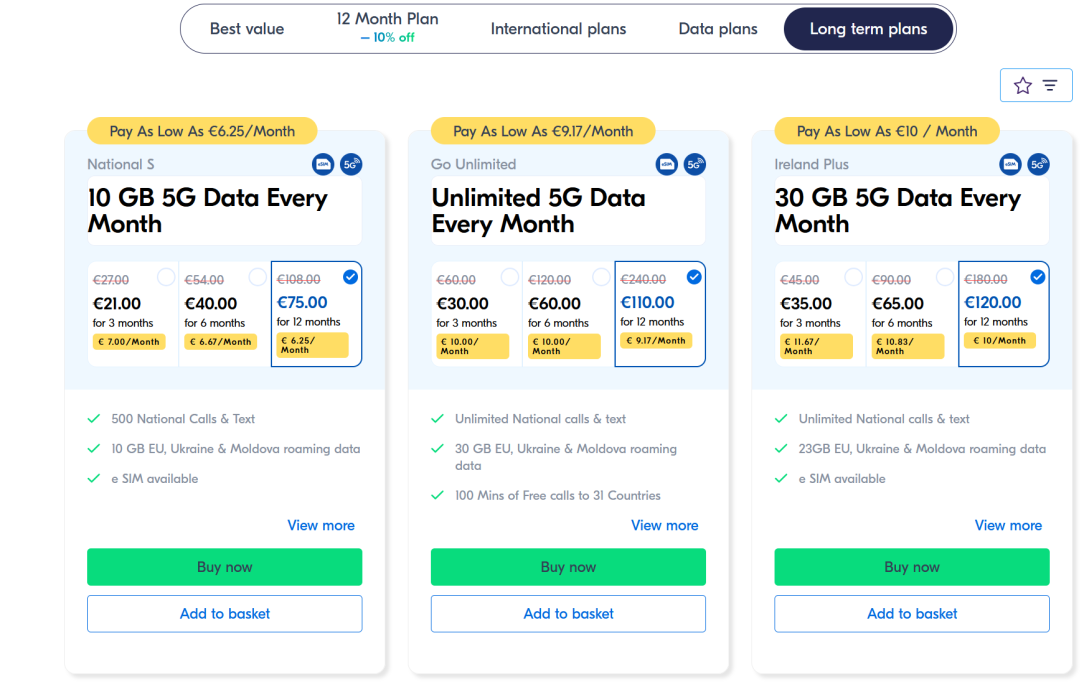Click the 5G icon on National S

point(351,164)
